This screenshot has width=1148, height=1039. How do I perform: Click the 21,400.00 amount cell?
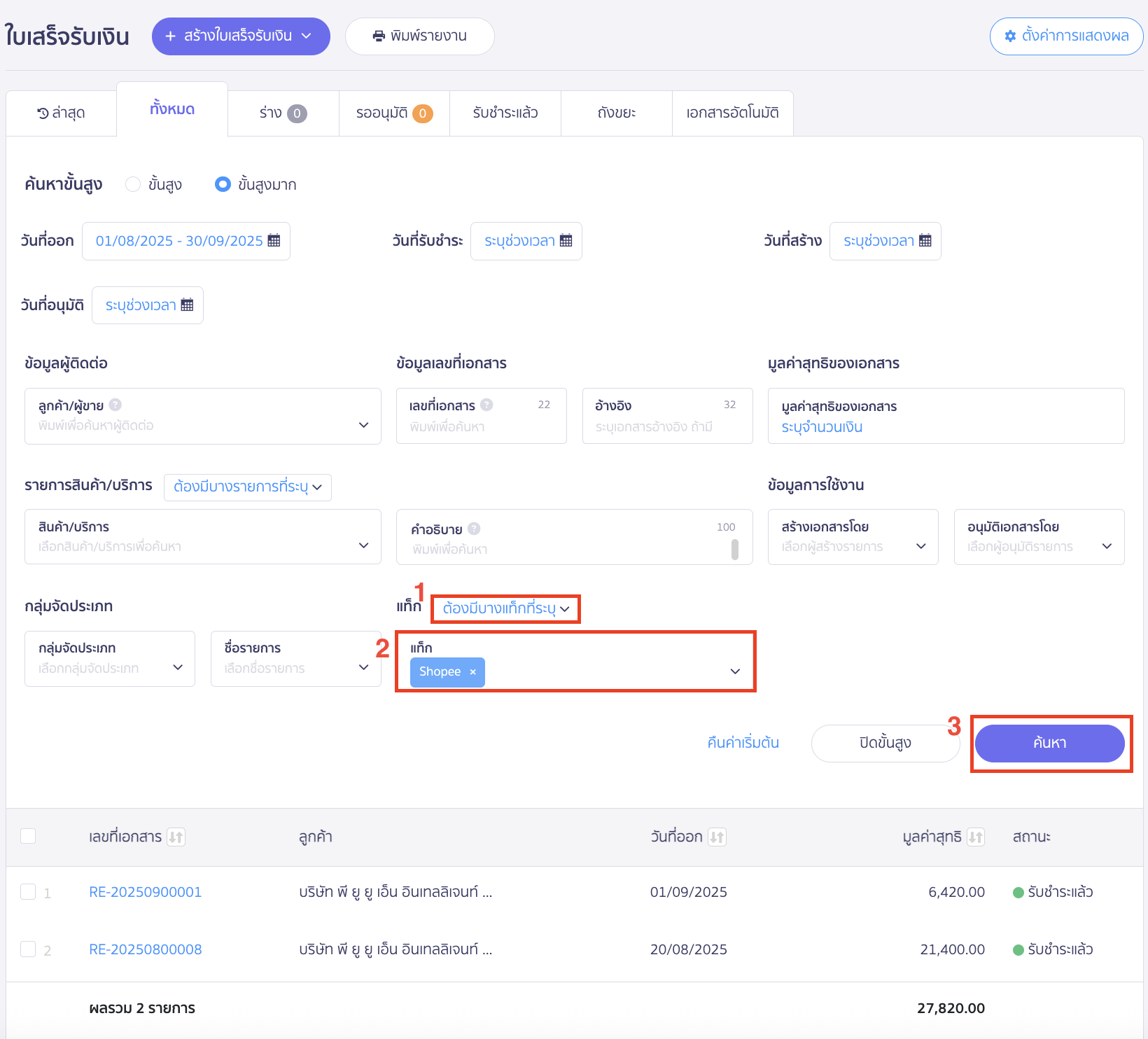point(952,949)
